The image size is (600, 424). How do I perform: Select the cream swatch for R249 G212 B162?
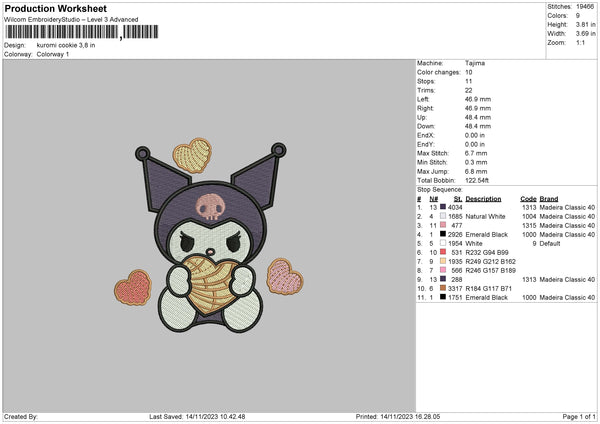point(443,261)
